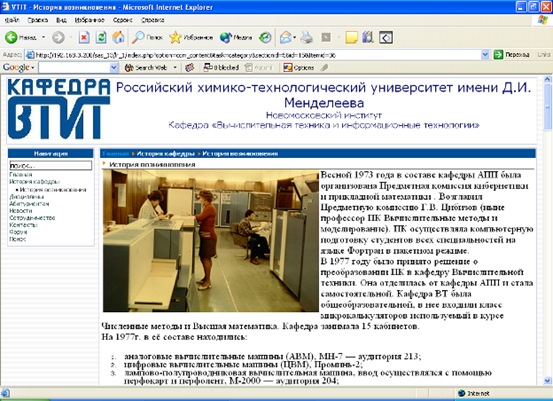Open the Google search box dropdown
The image size is (553, 401).
pyautogui.click(x=114, y=67)
